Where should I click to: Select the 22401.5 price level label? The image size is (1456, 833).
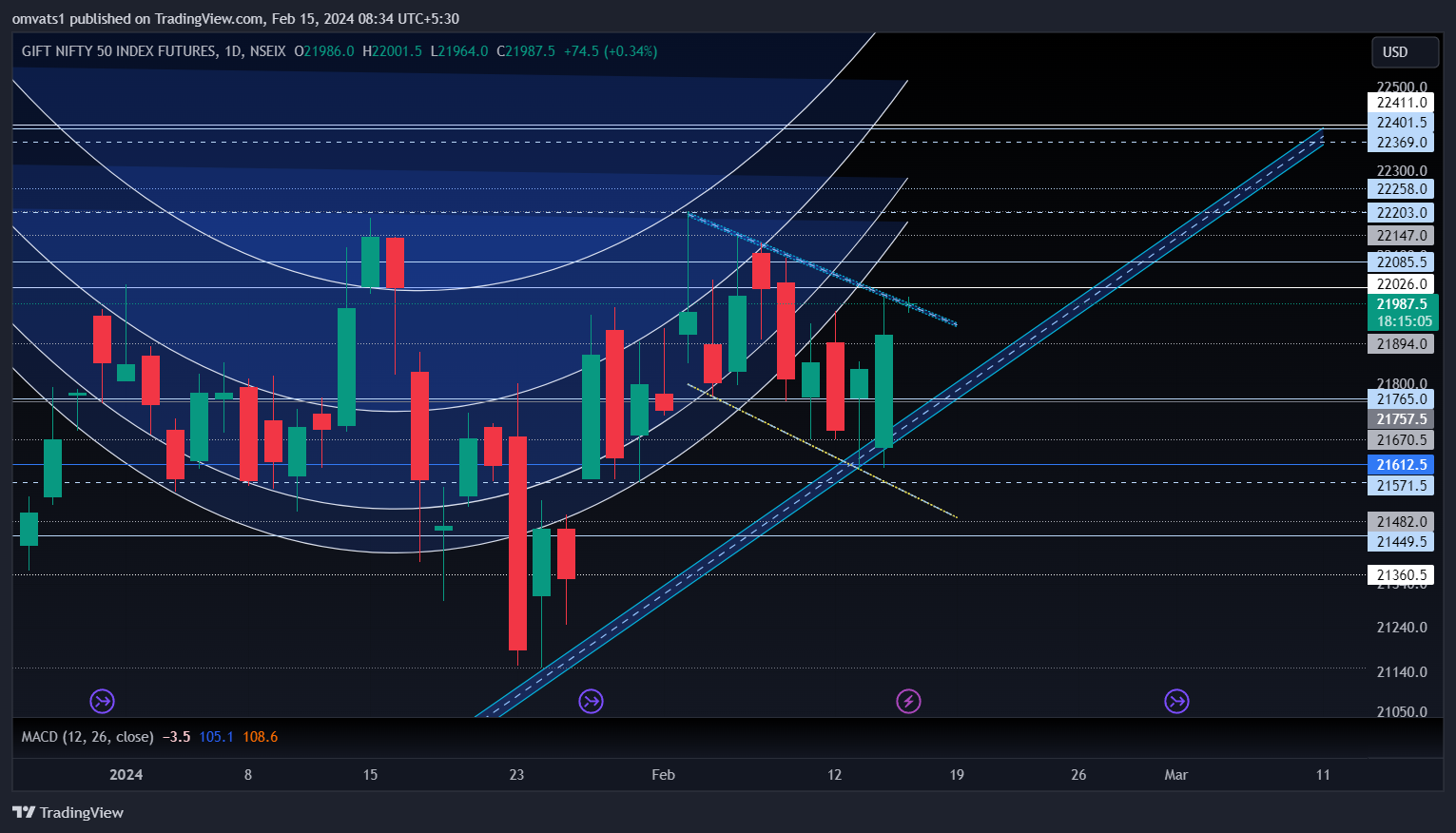1402,123
